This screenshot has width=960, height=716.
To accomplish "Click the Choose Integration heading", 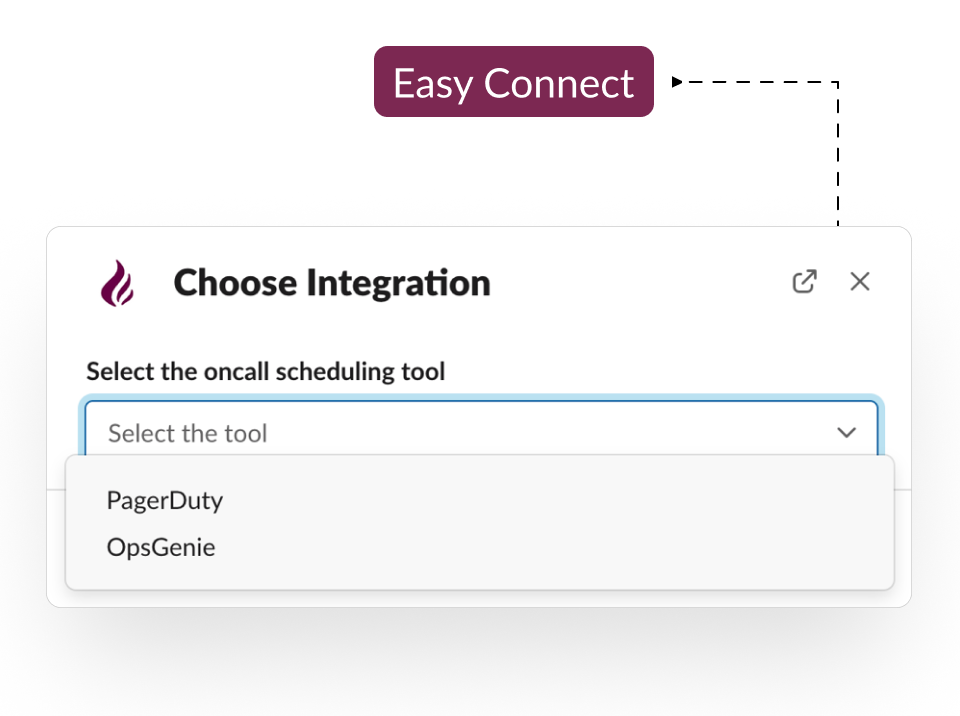I will [332, 282].
